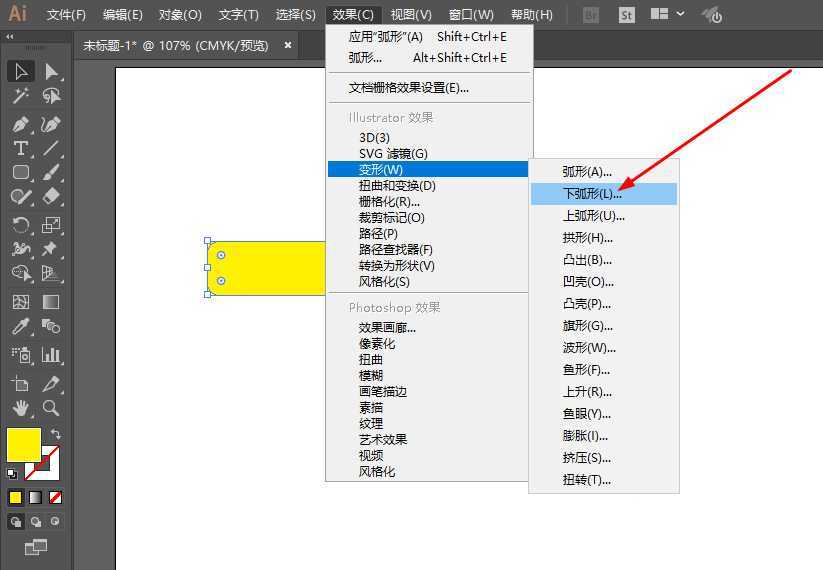Select the Artboard tool

[21, 384]
